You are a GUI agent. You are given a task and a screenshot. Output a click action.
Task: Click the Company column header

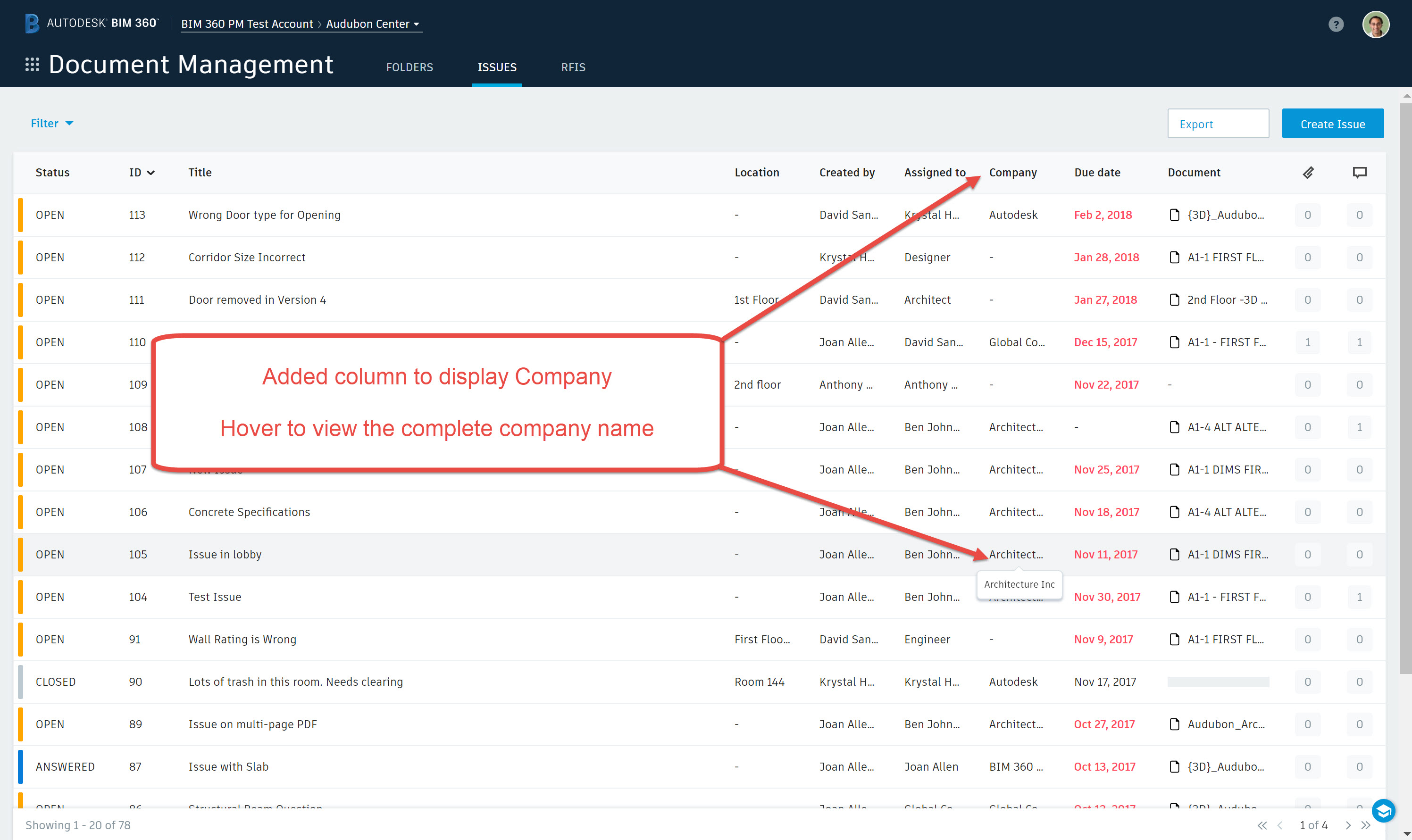(1013, 173)
